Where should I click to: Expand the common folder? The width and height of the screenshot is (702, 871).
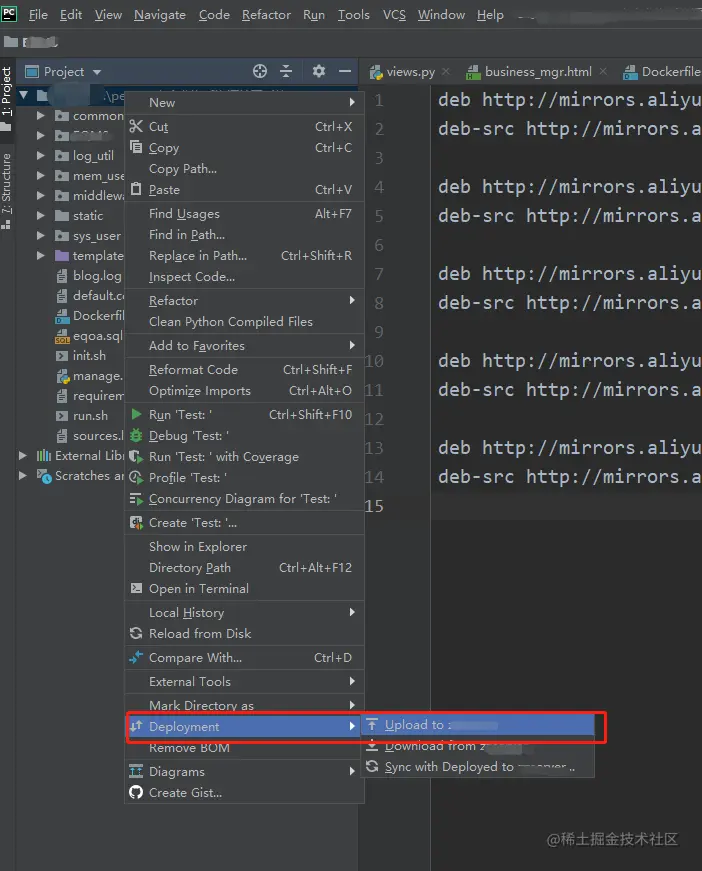tap(40, 116)
